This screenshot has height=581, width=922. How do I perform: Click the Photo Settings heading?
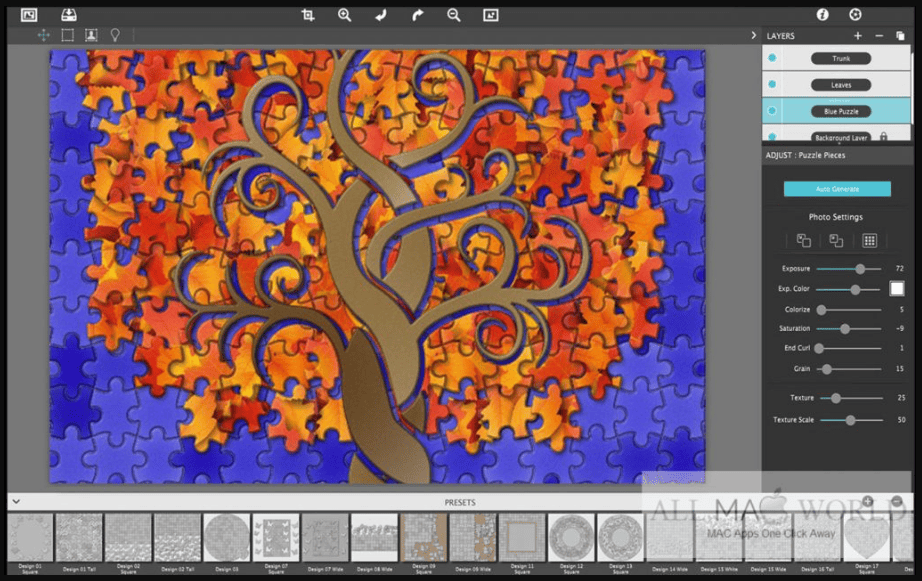click(836, 217)
